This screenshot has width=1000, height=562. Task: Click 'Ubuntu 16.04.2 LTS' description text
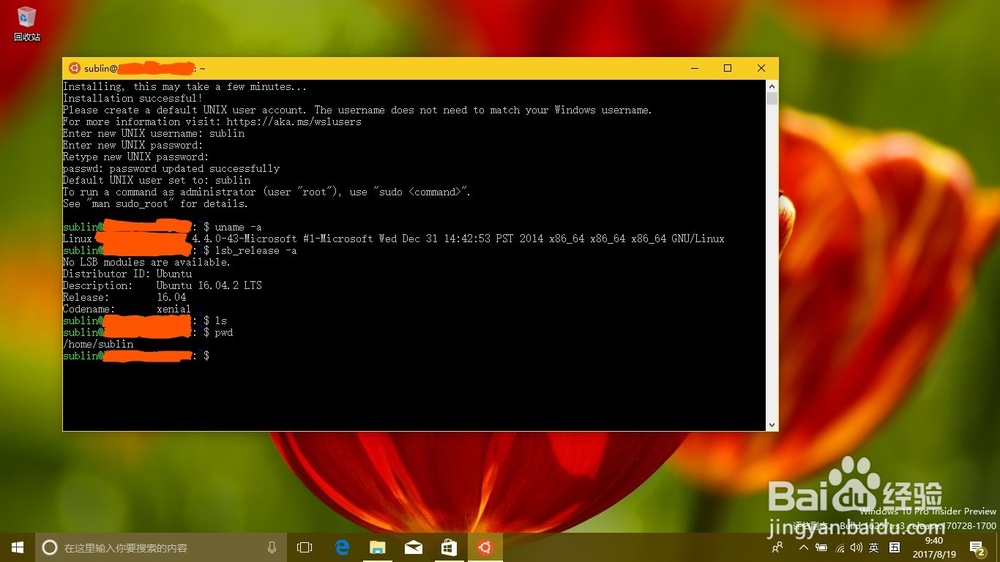point(209,286)
